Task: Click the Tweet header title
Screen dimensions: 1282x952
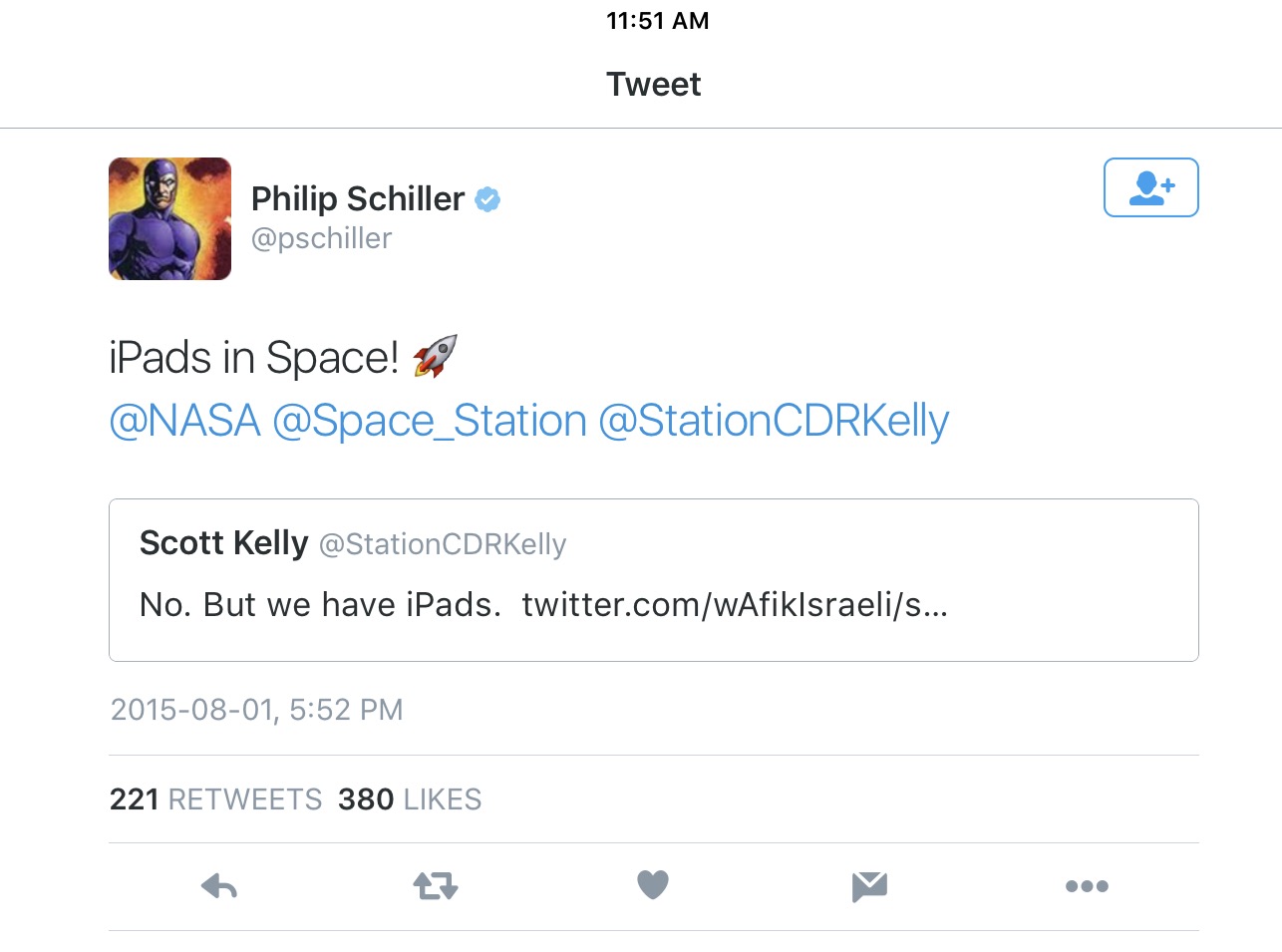Action: pyautogui.click(x=654, y=85)
